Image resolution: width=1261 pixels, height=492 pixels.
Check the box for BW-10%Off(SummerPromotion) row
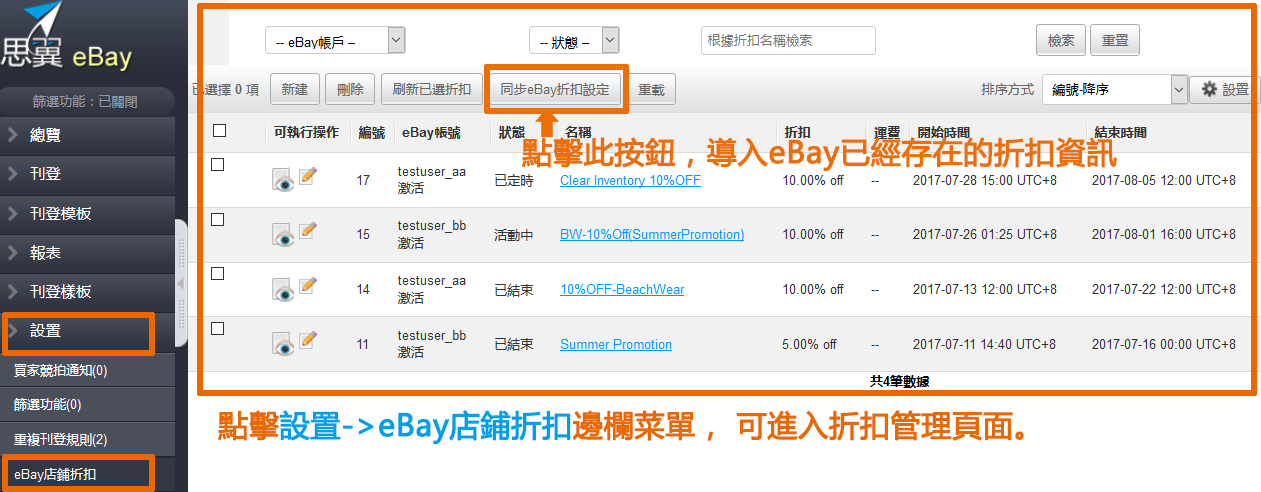pyautogui.click(x=218, y=219)
